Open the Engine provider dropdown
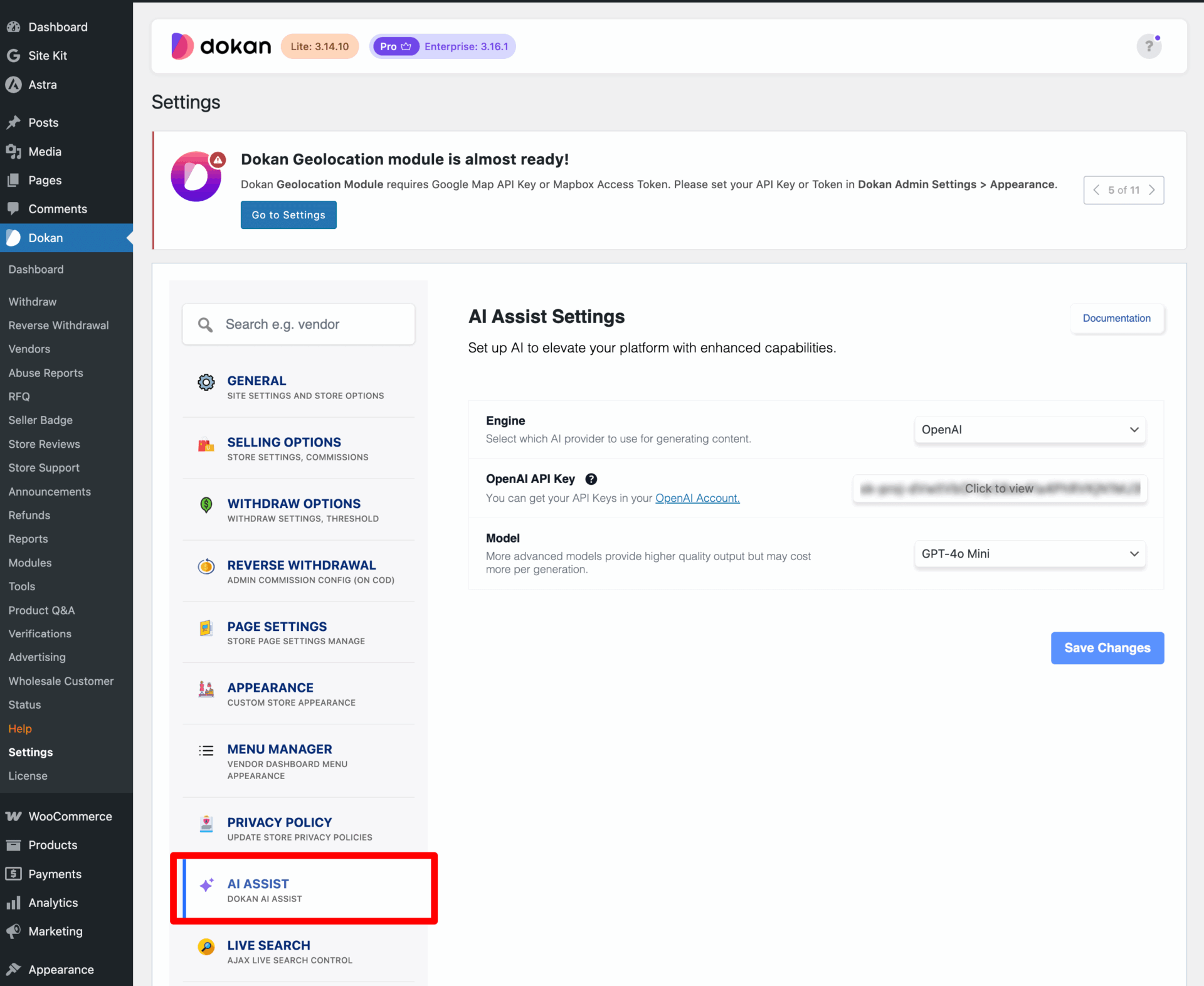 (1030, 430)
